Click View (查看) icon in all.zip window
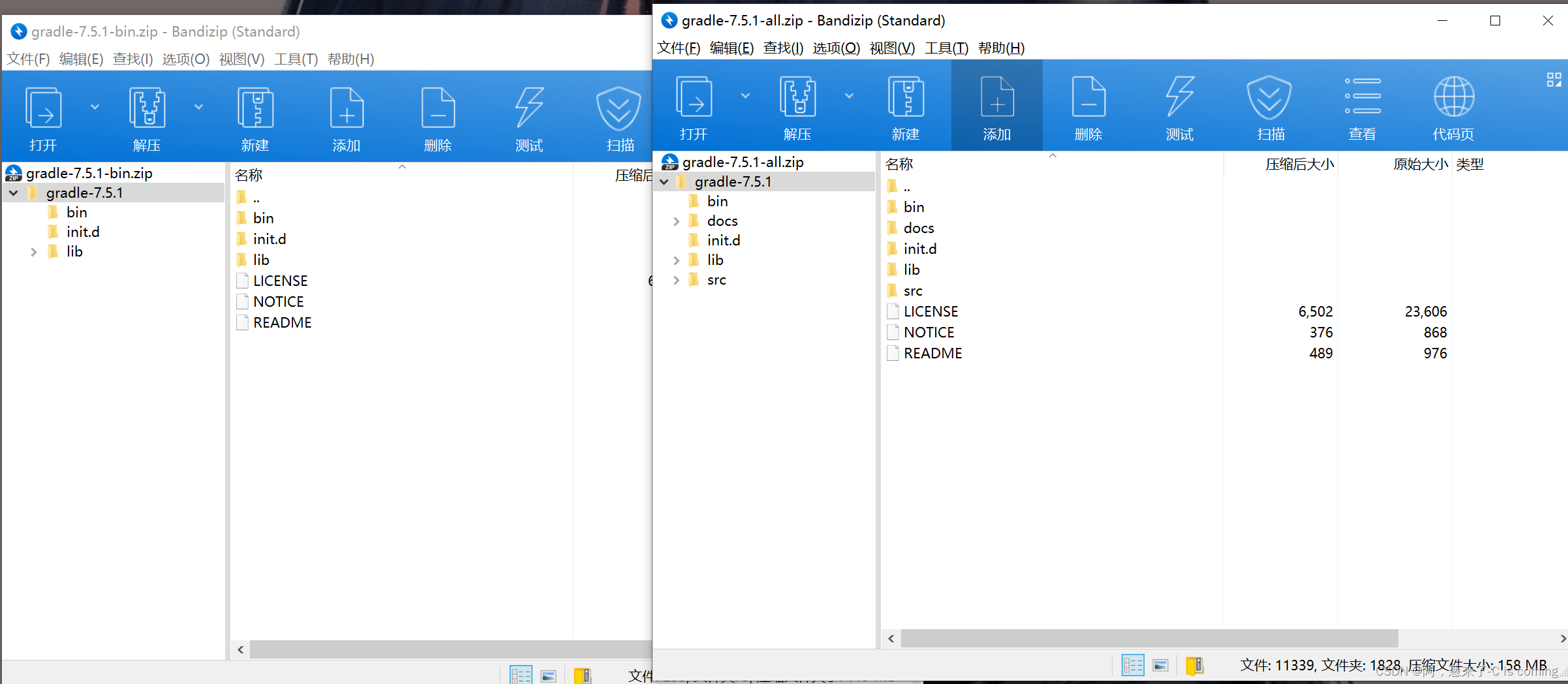 (x=1362, y=97)
